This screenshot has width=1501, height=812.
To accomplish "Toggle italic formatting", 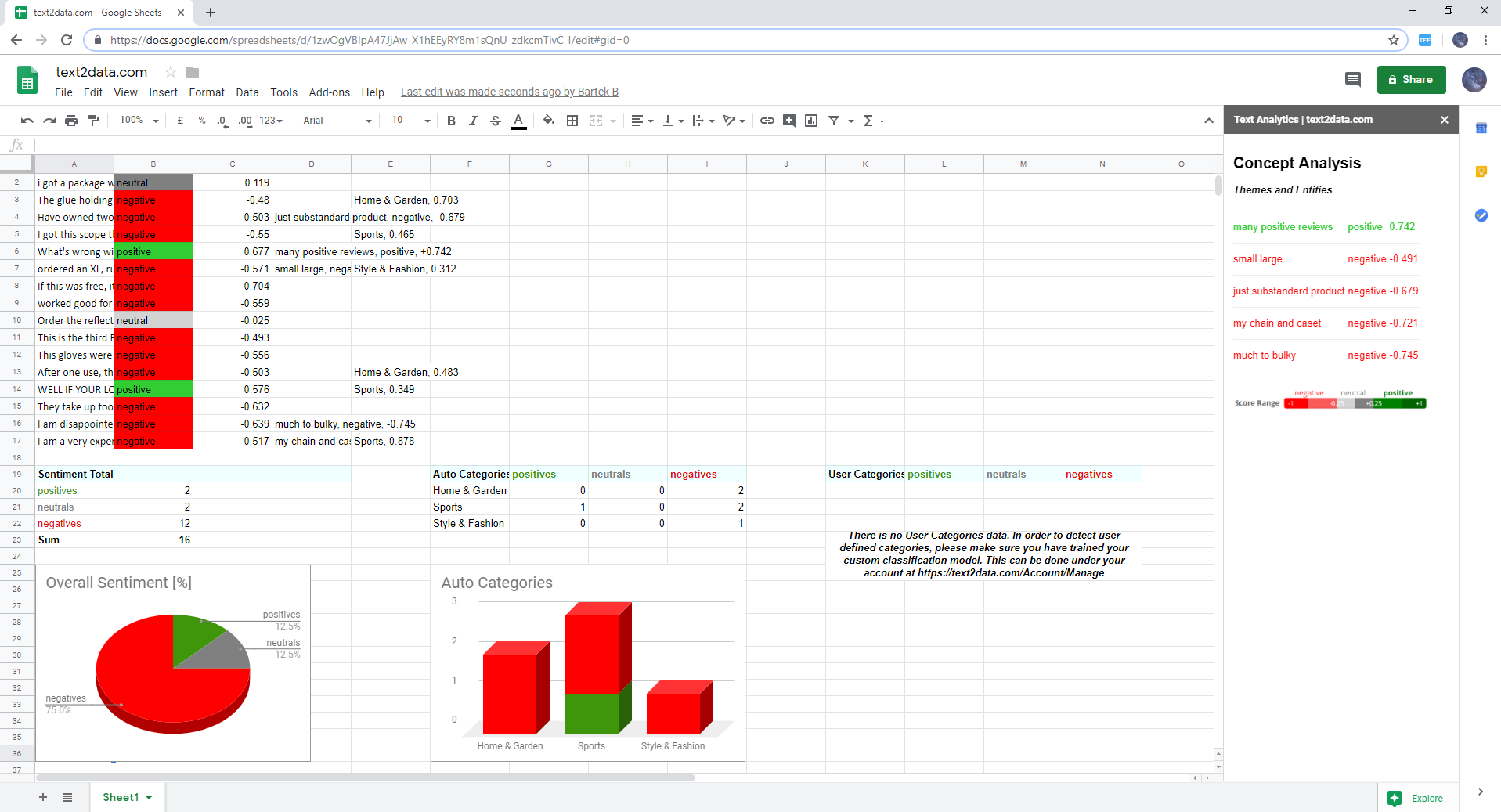I will click(473, 121).
